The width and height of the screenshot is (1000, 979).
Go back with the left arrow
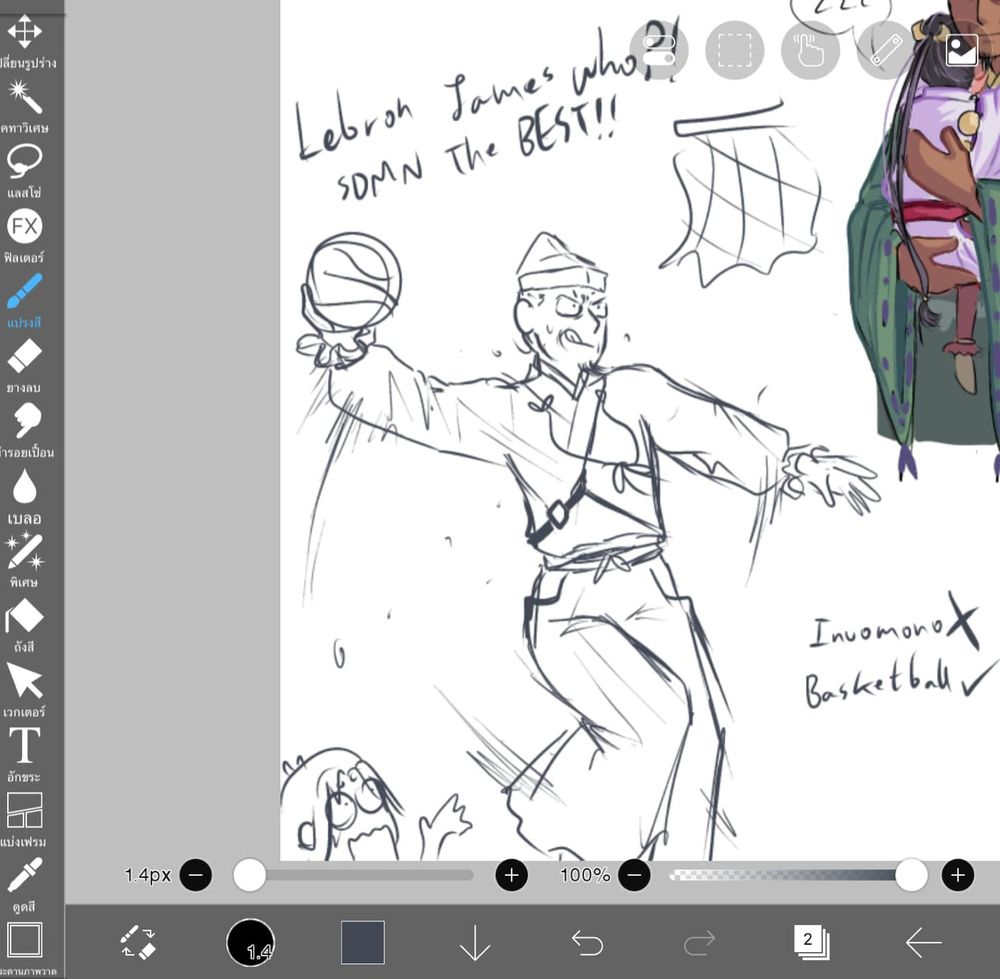(923, 942)
